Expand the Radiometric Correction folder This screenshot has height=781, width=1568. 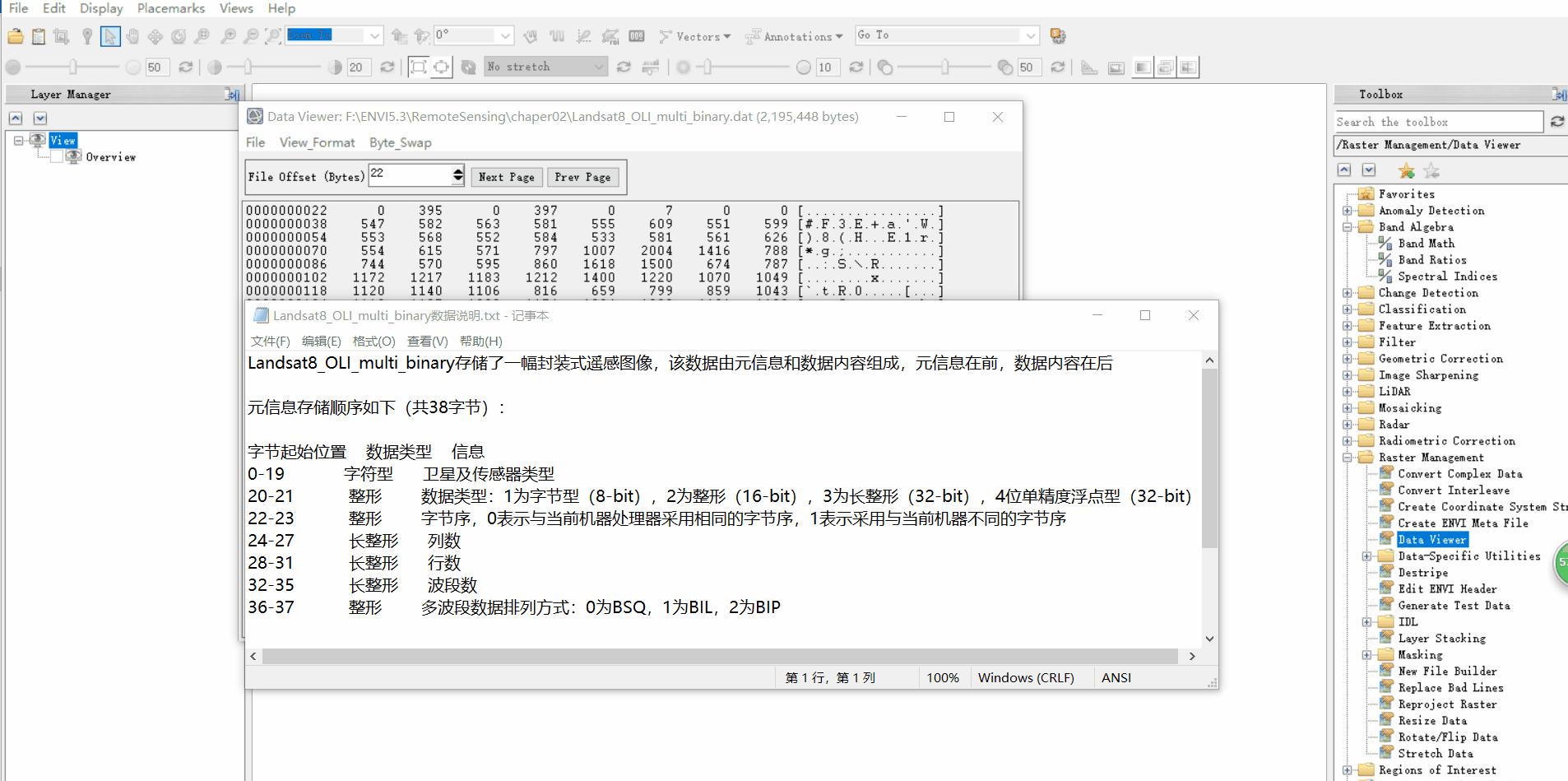coord(1347,441)
